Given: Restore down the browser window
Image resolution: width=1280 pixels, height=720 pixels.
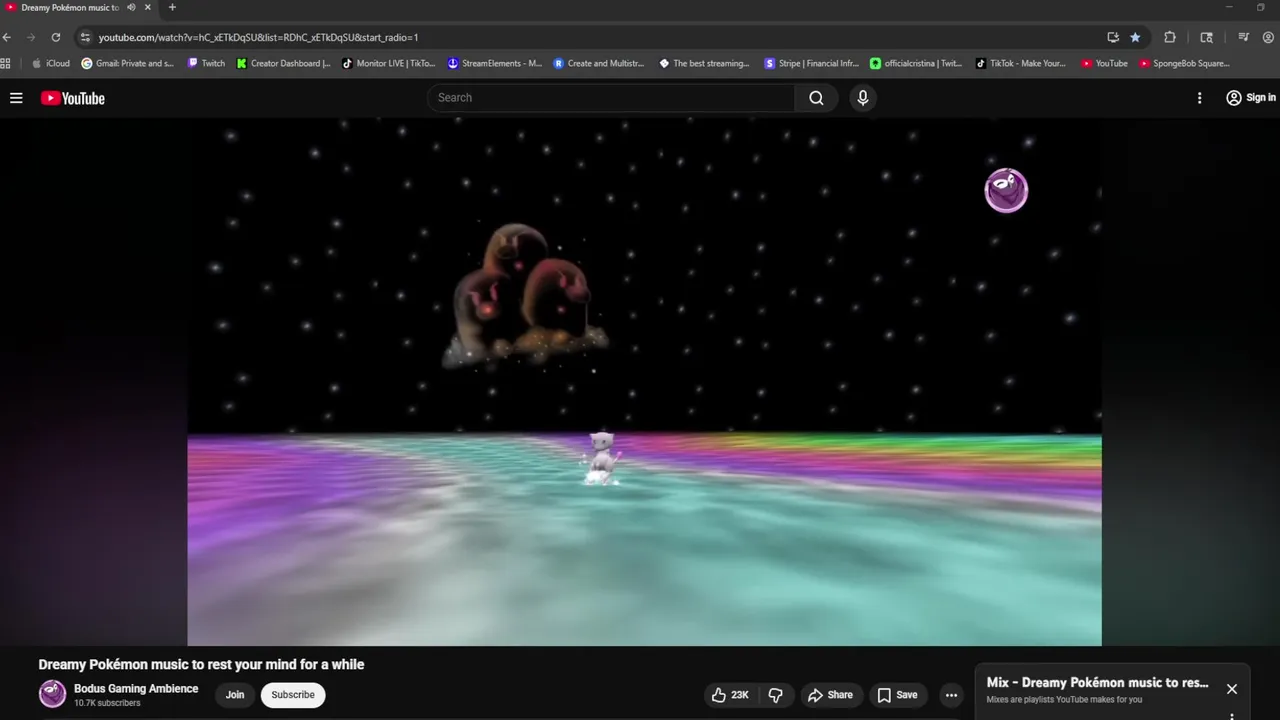Looking at the screenshot, I should click(1260, 7).
